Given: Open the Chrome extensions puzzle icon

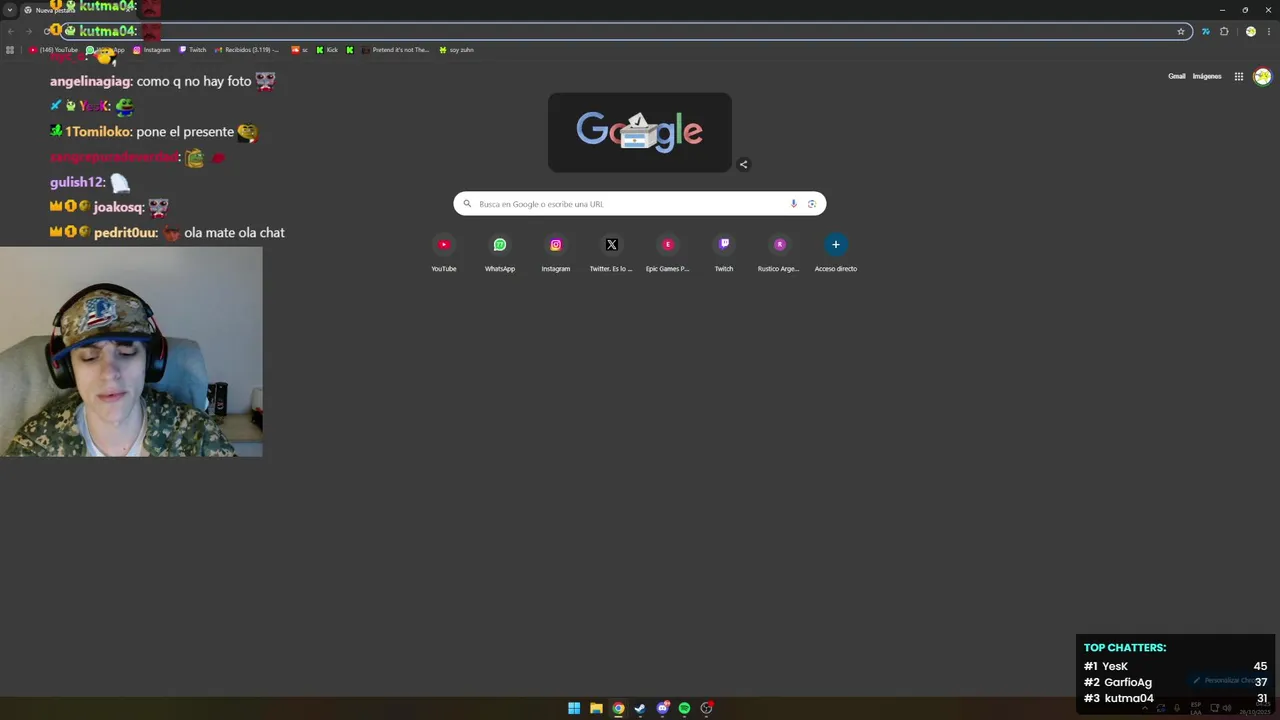Looking at the screenshot, I should click(1224, 31).
